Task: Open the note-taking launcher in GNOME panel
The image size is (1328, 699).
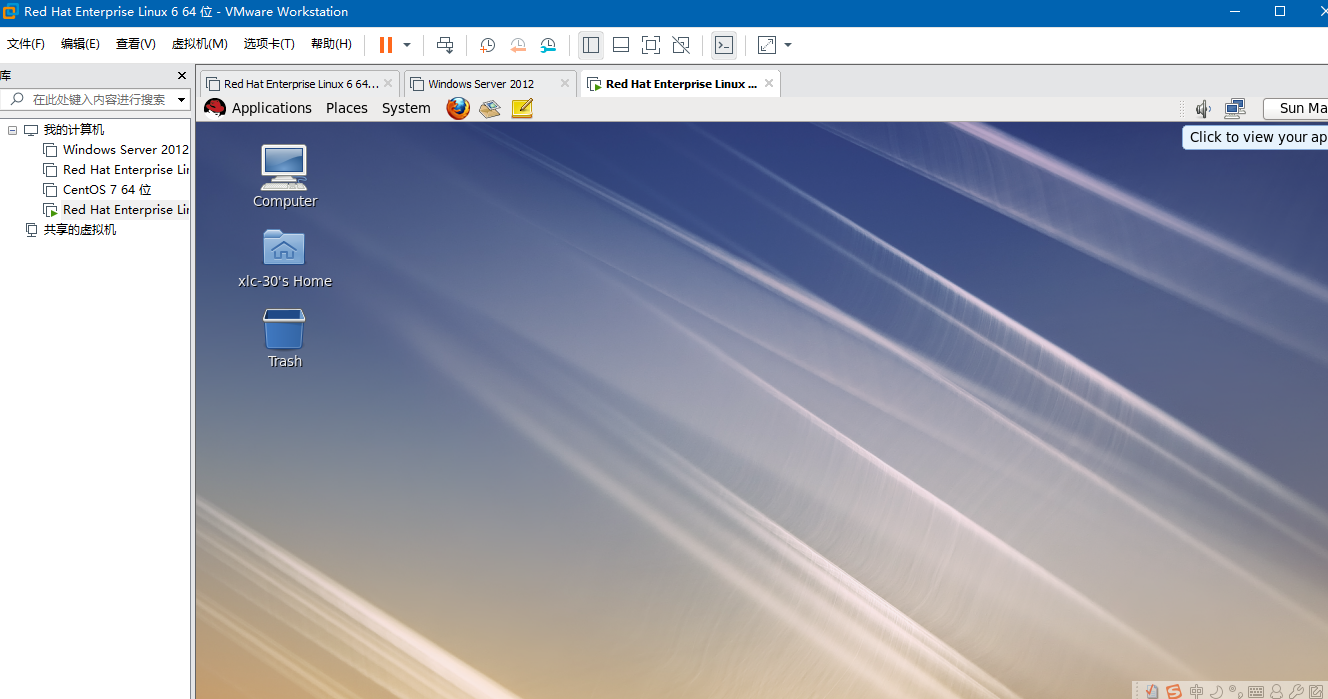Action: [x=522, y=108]
